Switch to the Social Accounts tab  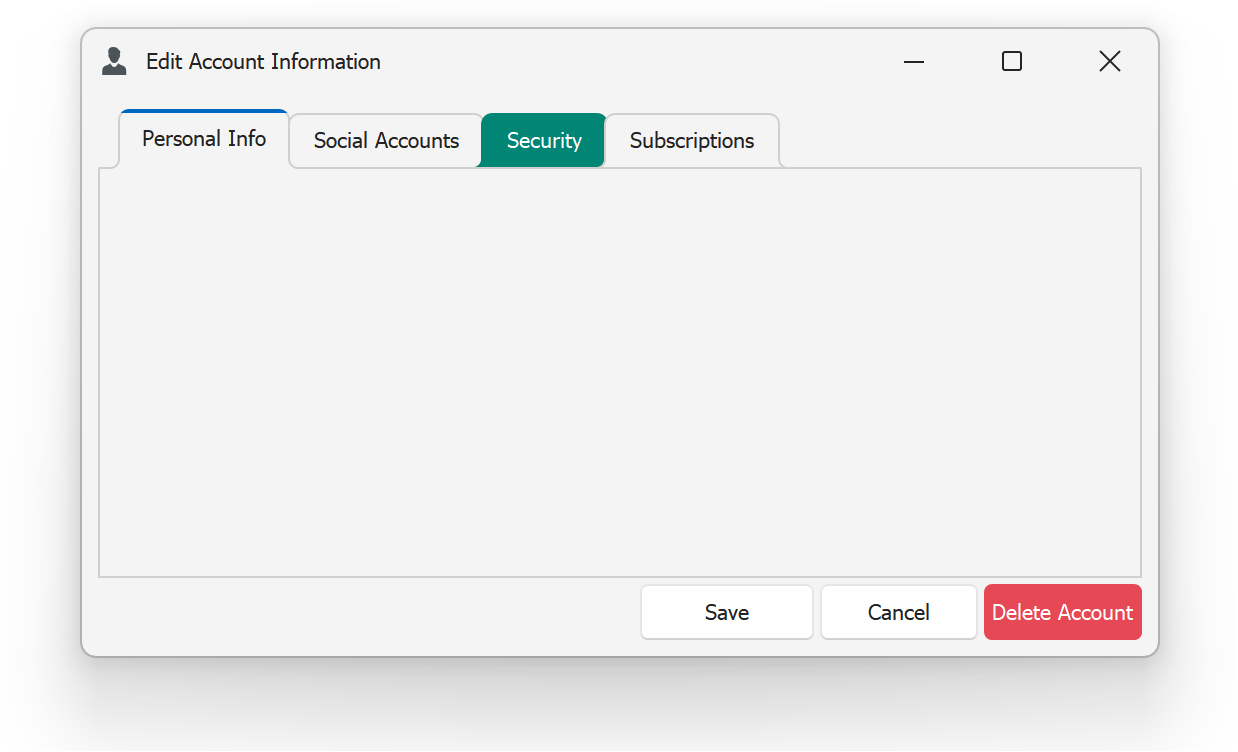385,140
